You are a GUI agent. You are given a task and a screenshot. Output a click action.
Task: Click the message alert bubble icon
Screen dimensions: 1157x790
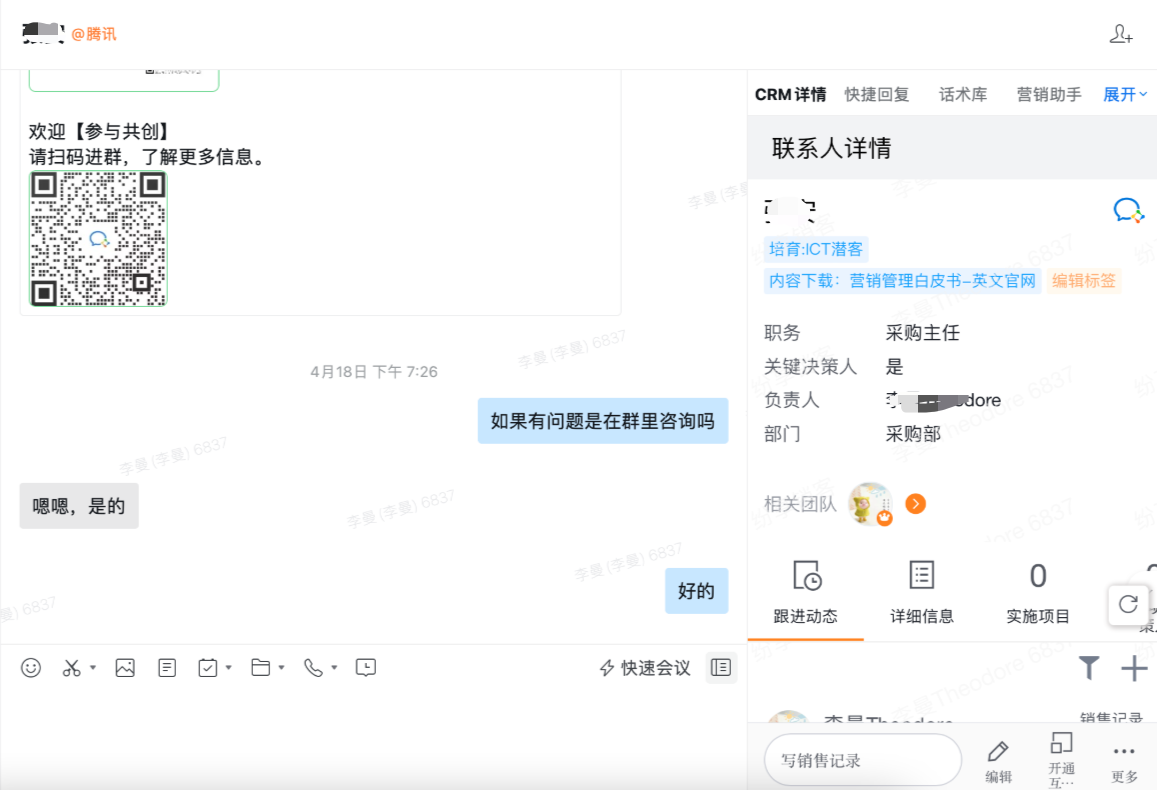(366, 668)
